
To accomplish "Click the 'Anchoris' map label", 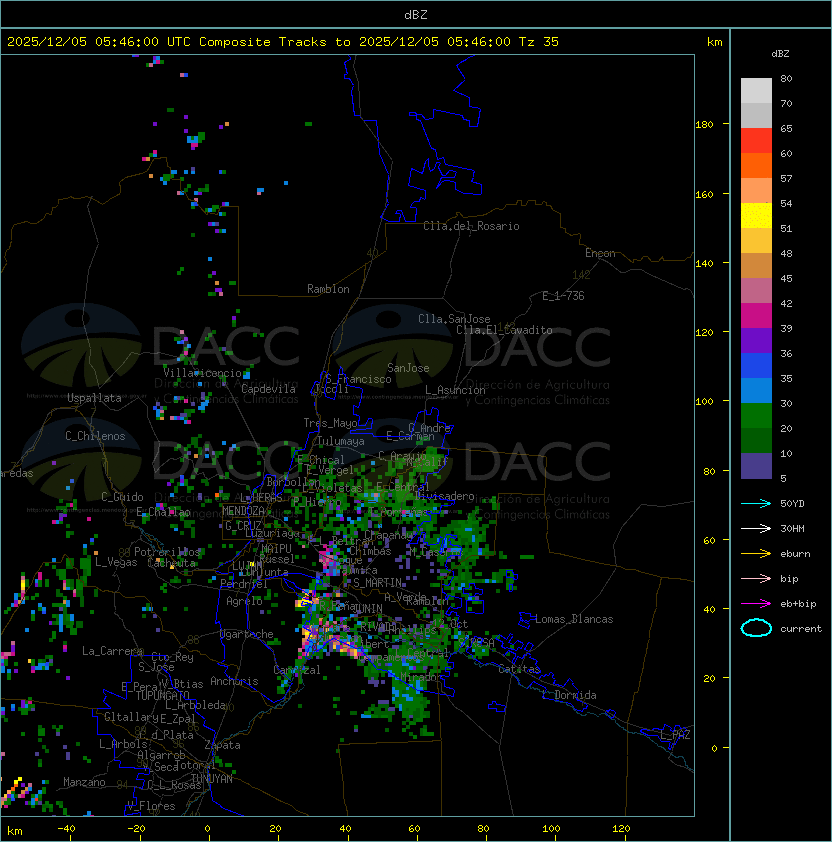I will tap(234, 681).
